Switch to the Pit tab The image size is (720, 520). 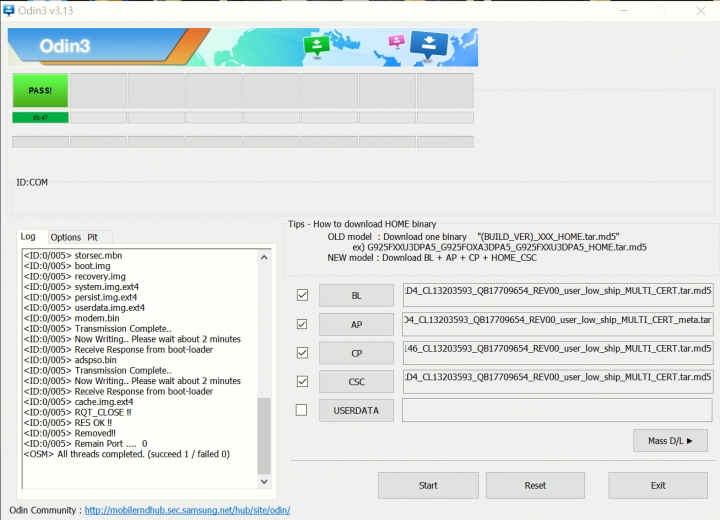pyautogui.click(x=92, y=237)
